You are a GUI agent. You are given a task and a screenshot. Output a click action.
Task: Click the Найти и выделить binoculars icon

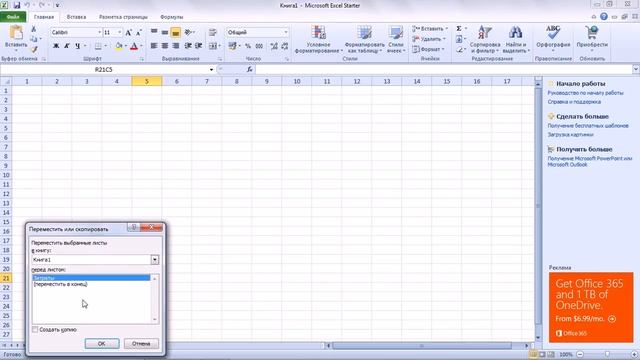point(516,33)
